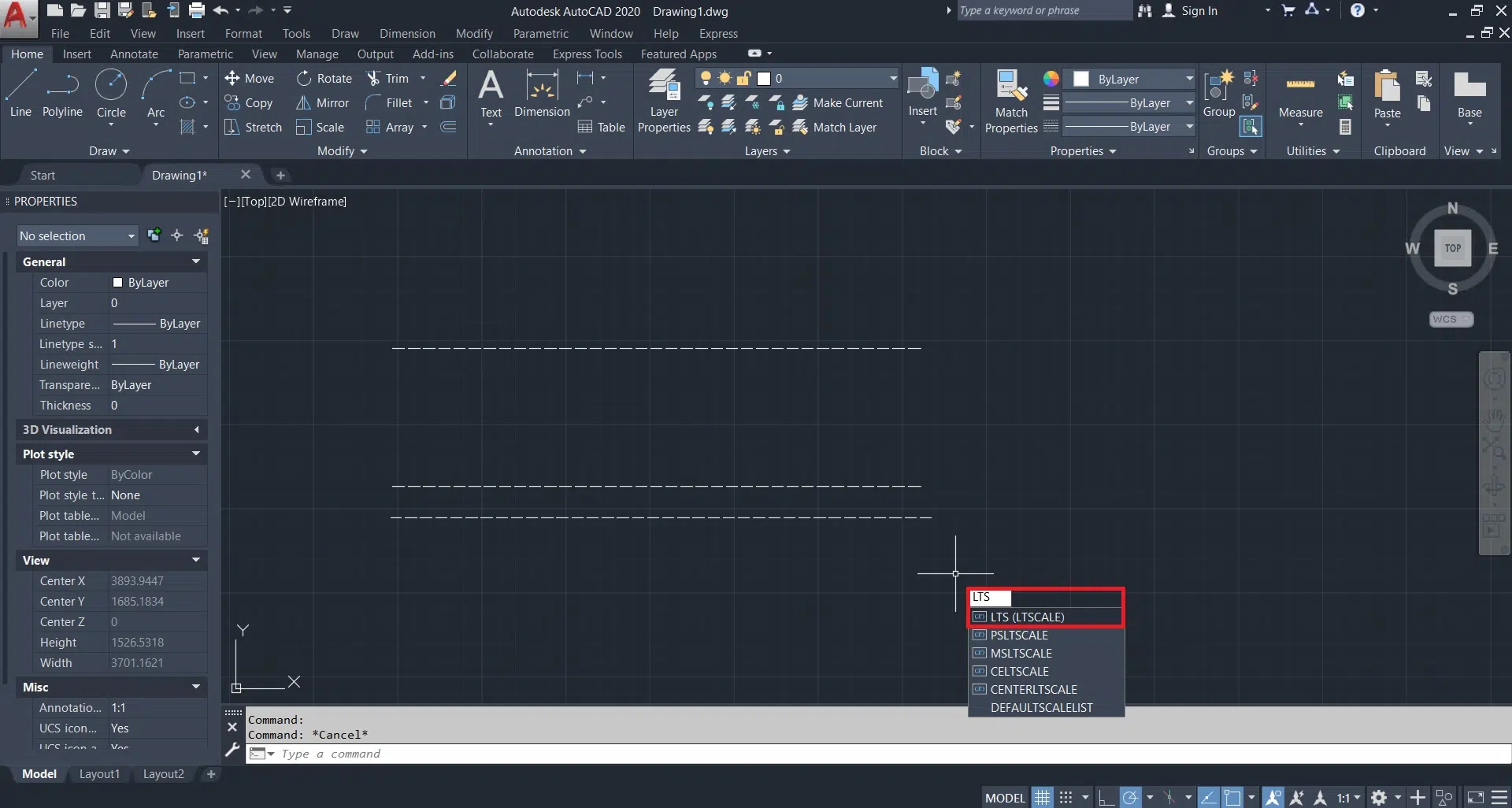Open the layer 0 dropdown list
This screenshot has width=1512, height=808.
892,79
